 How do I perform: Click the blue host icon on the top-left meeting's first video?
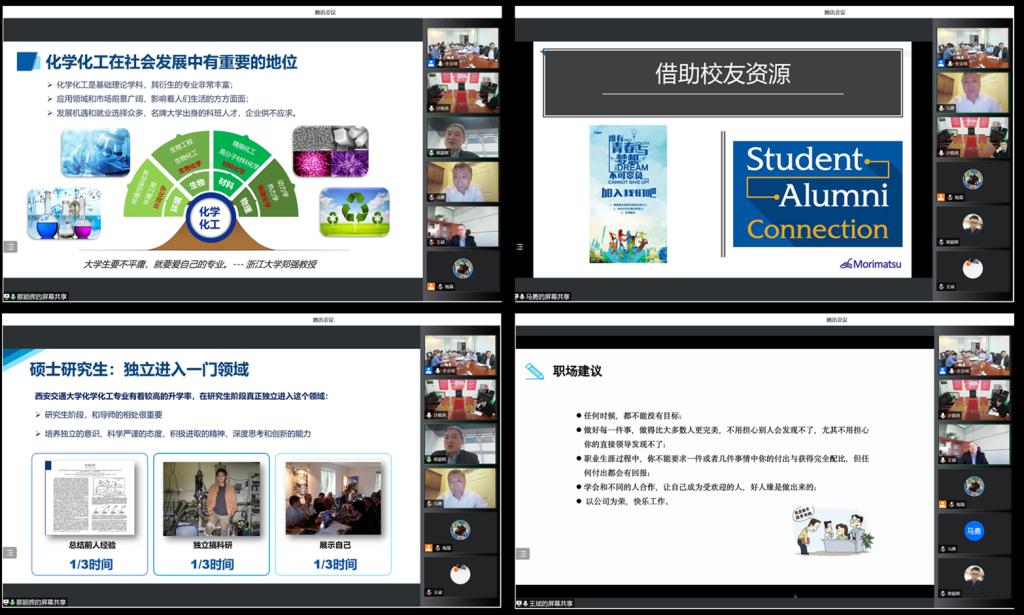coord(431,62)
